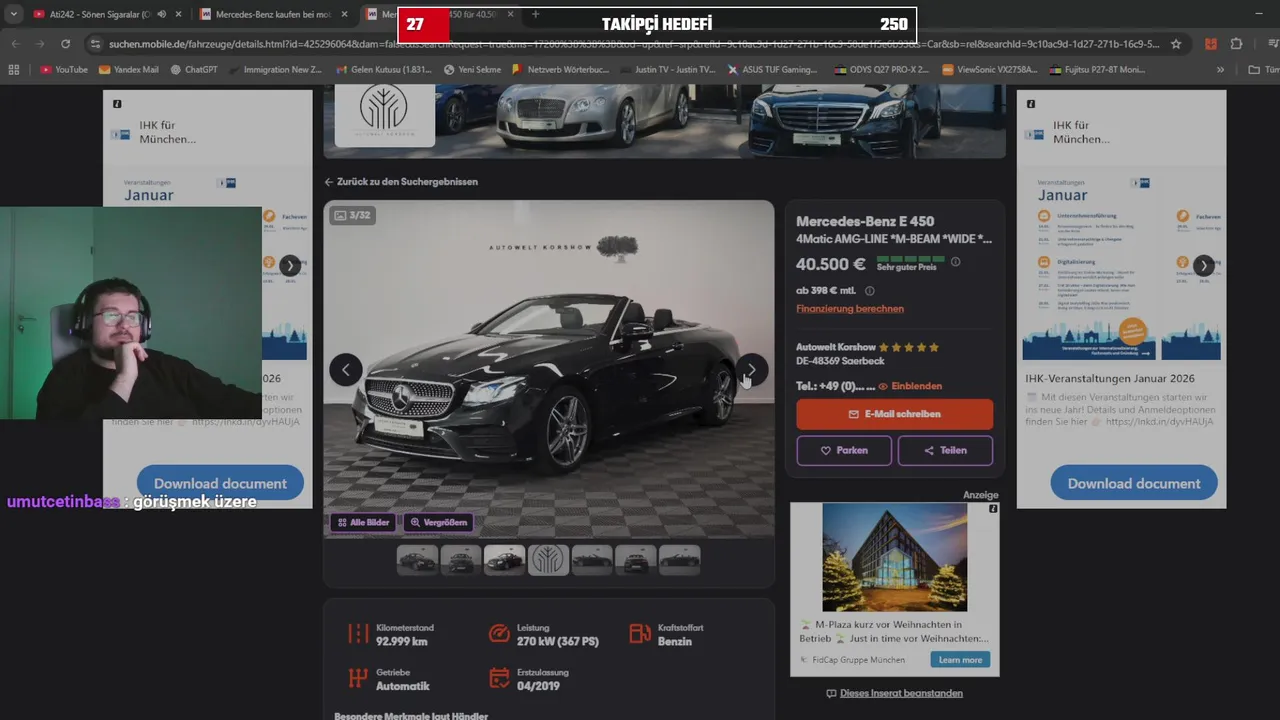1280x720 pixels.
Task: Click Learn more on M-Plaza ad
Action: click(960, 660)
